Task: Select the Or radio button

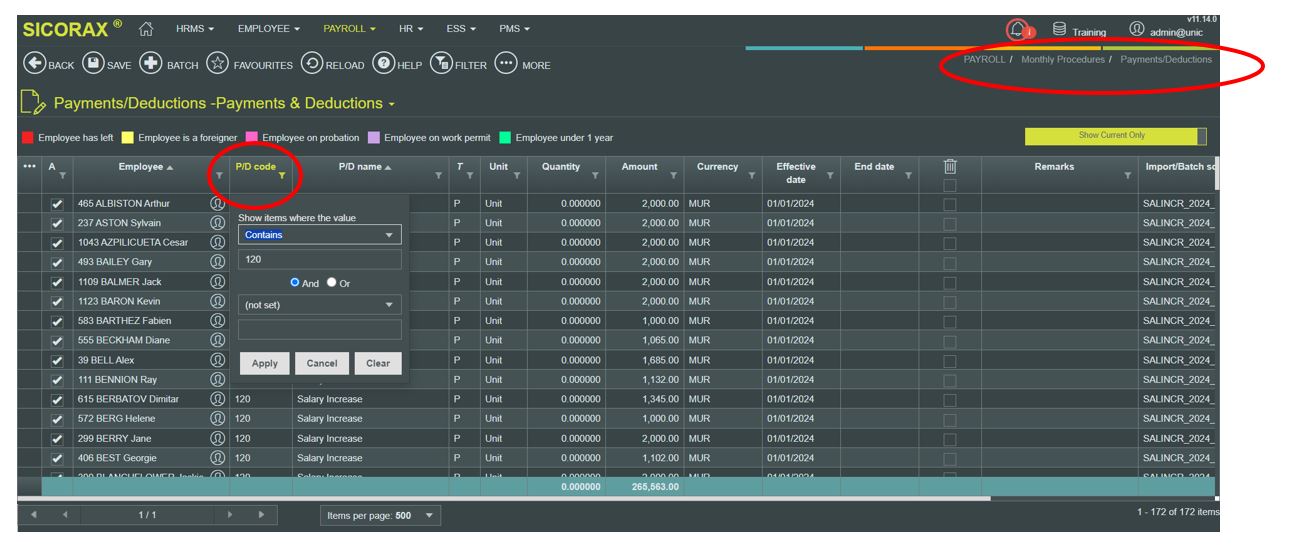Action: [332, 283]
